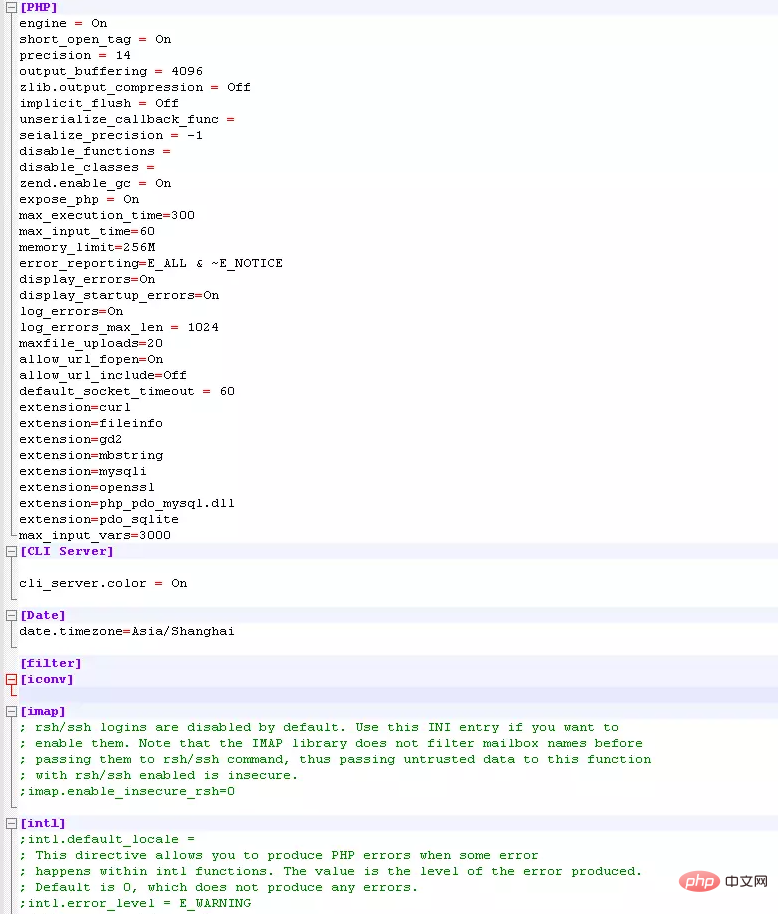Screen dimensions: 778x914
Task: Click the highlighted blank line under [iconv]
Action: [398, 695]
